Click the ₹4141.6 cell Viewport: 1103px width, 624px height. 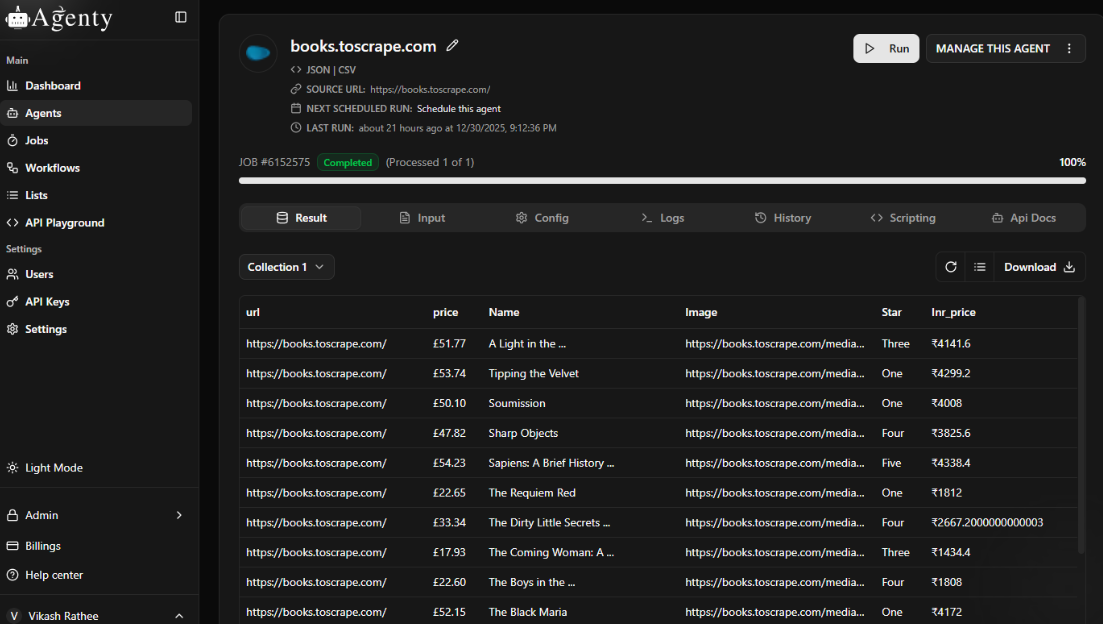click(950, 344)
